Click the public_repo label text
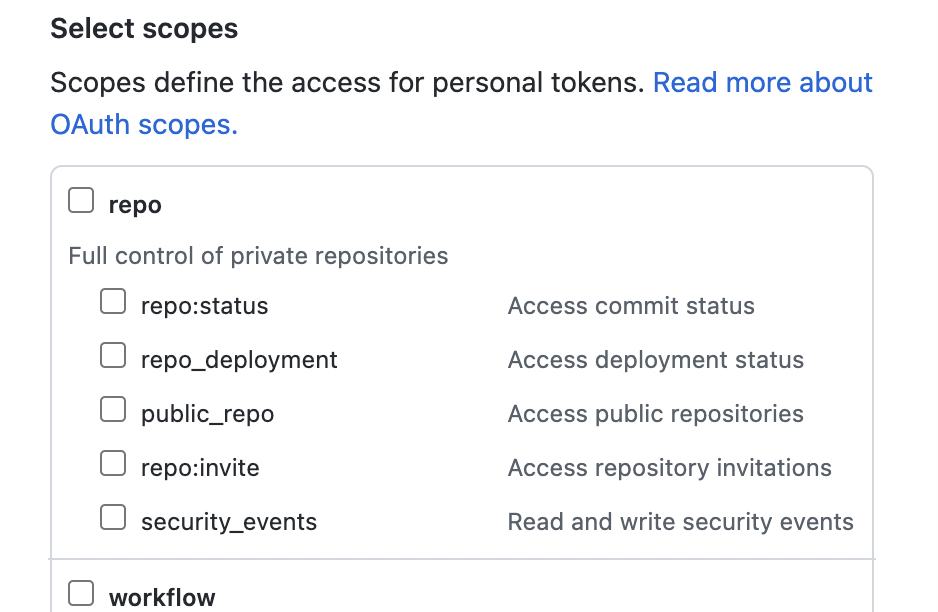Viewport: 938px width, 612px height. 207,414
